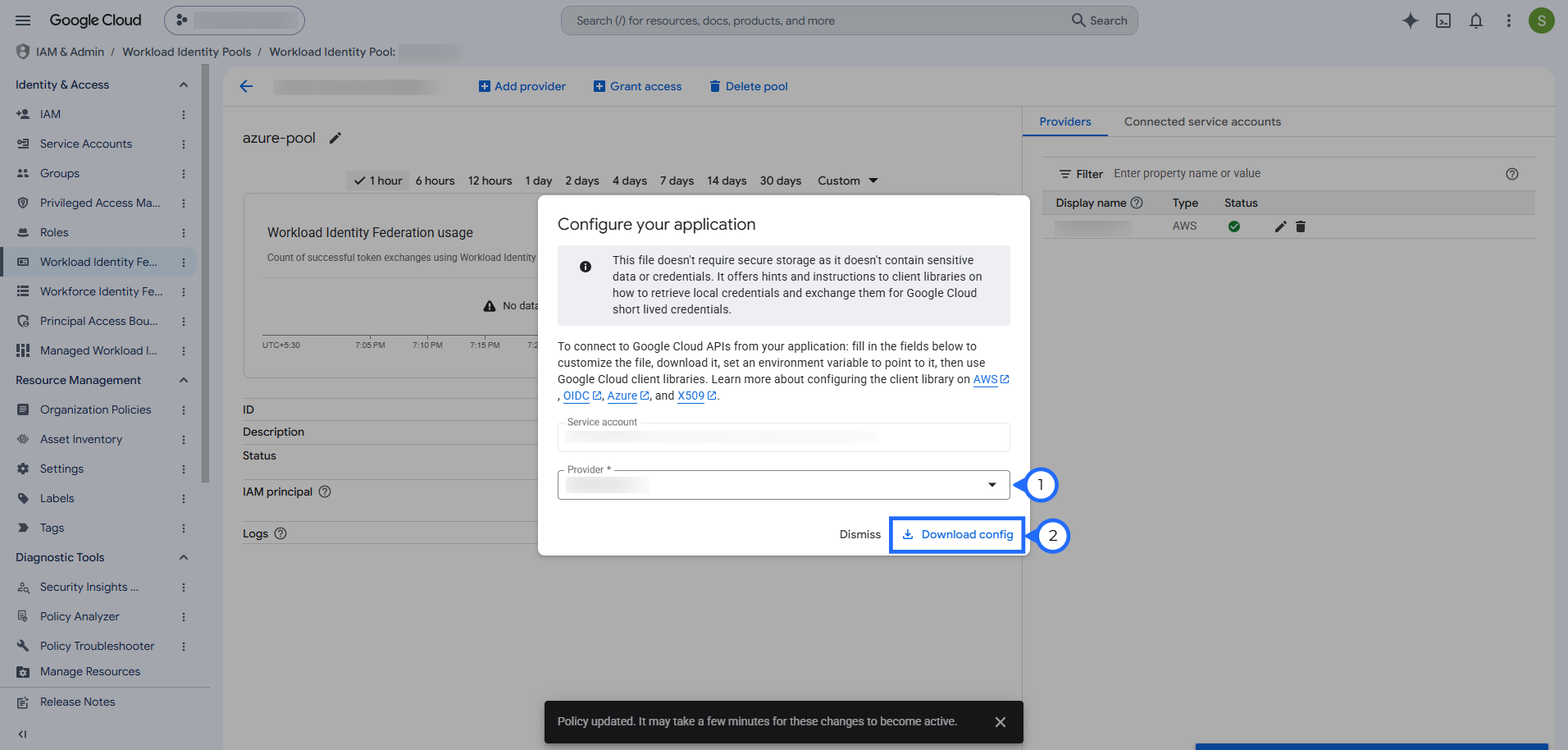This screenshot has width=1568, height=750.
Task: Select the 6 hours time range
Action: point(435,181)
